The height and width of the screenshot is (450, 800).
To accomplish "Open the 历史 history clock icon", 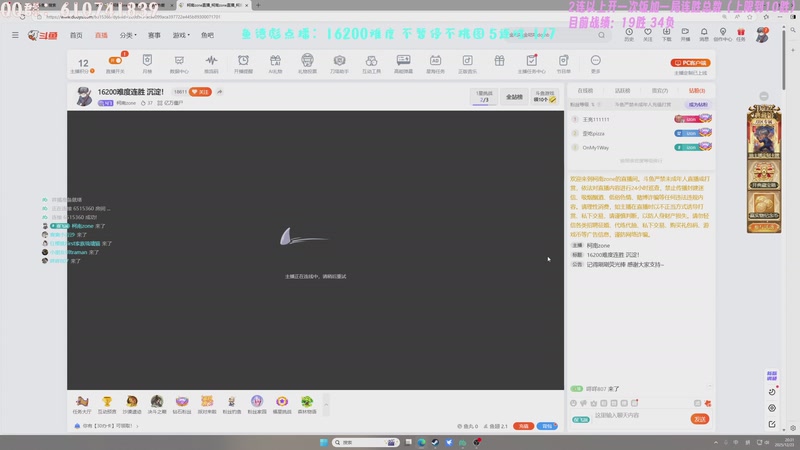I will [629, 34].
